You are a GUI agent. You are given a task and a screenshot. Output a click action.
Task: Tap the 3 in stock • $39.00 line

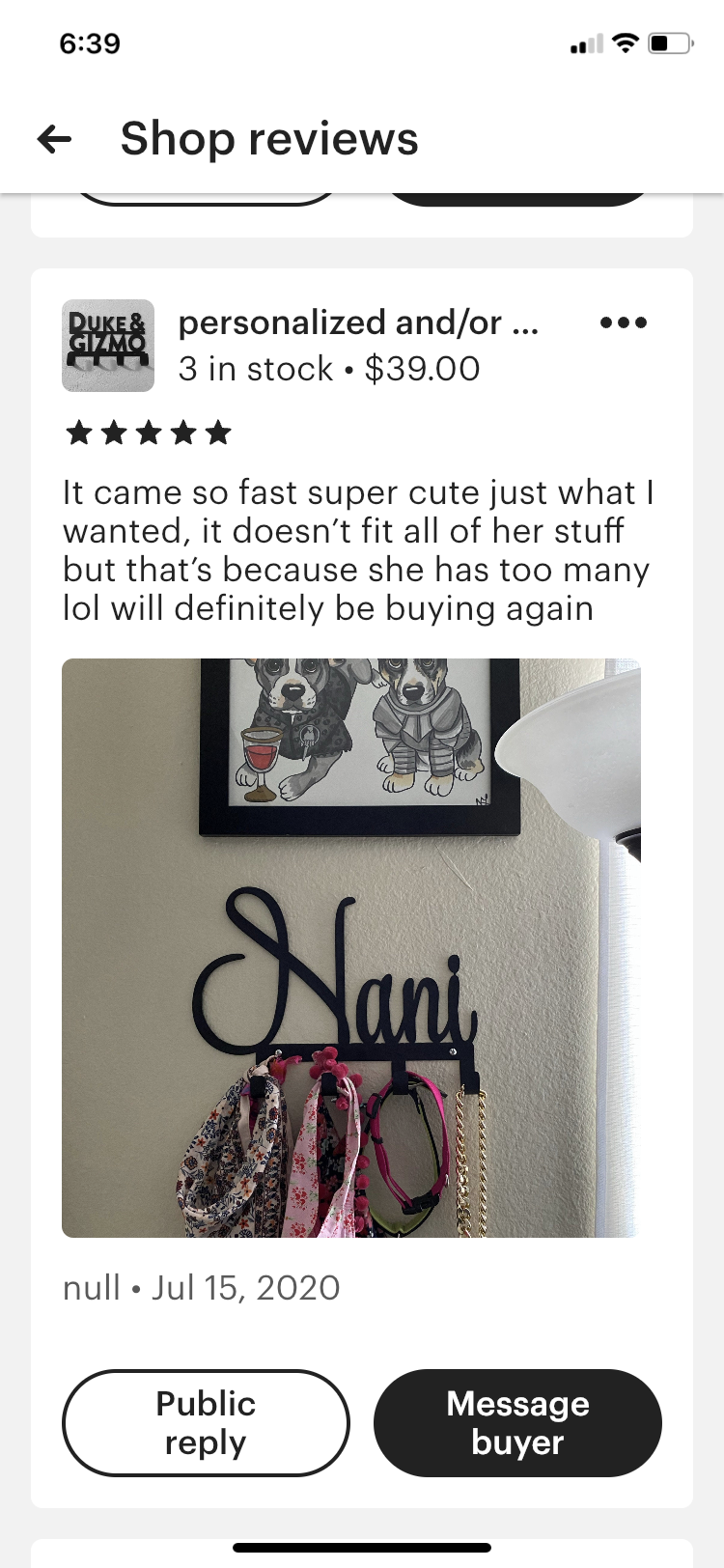tap(329, 369)
